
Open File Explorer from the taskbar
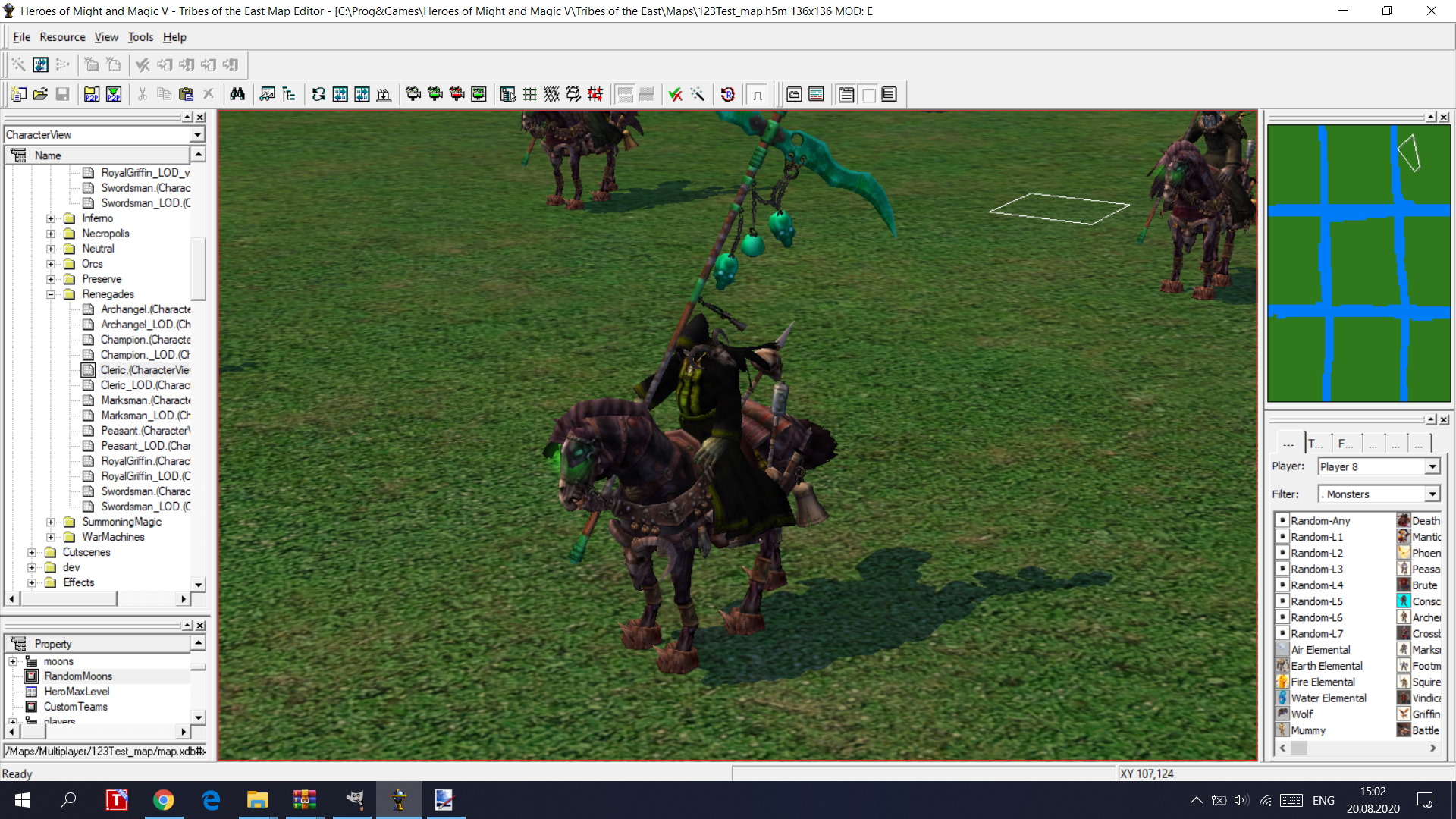pyautogui.click(x=258, y=800)
